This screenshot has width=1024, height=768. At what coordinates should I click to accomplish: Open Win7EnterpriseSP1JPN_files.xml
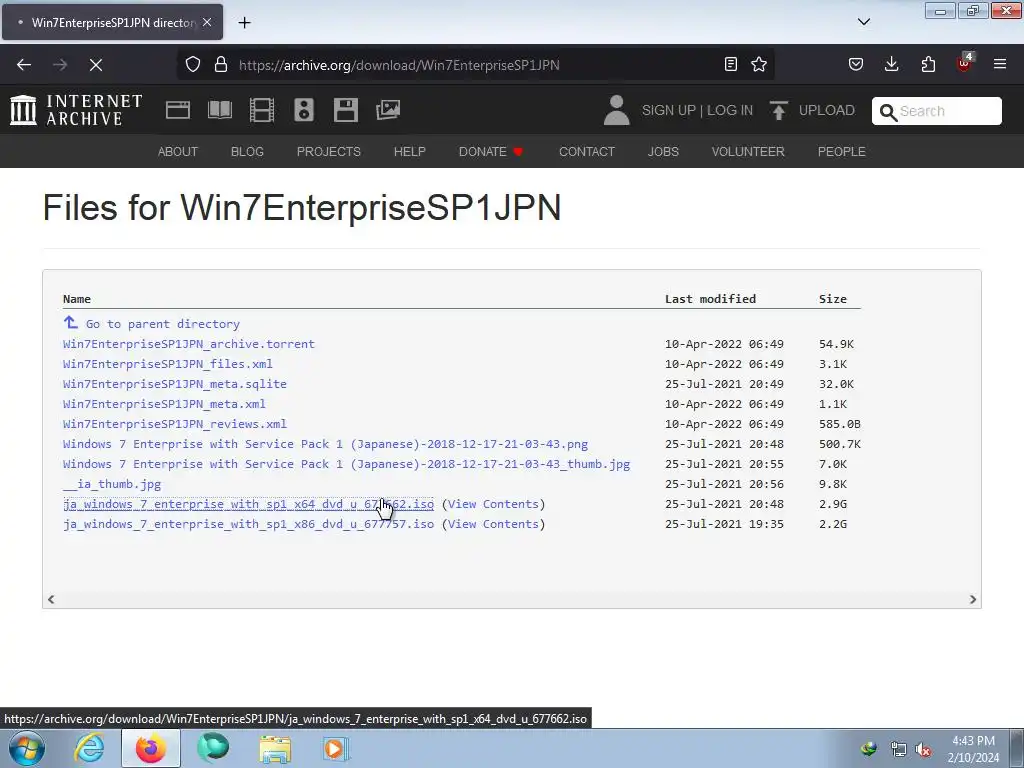click(x=168, y=364)
